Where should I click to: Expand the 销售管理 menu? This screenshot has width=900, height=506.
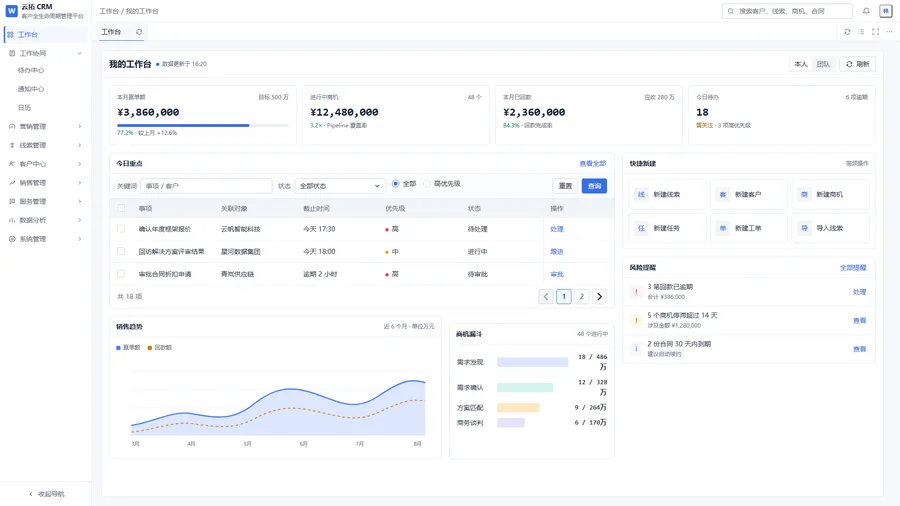(80, 183)
